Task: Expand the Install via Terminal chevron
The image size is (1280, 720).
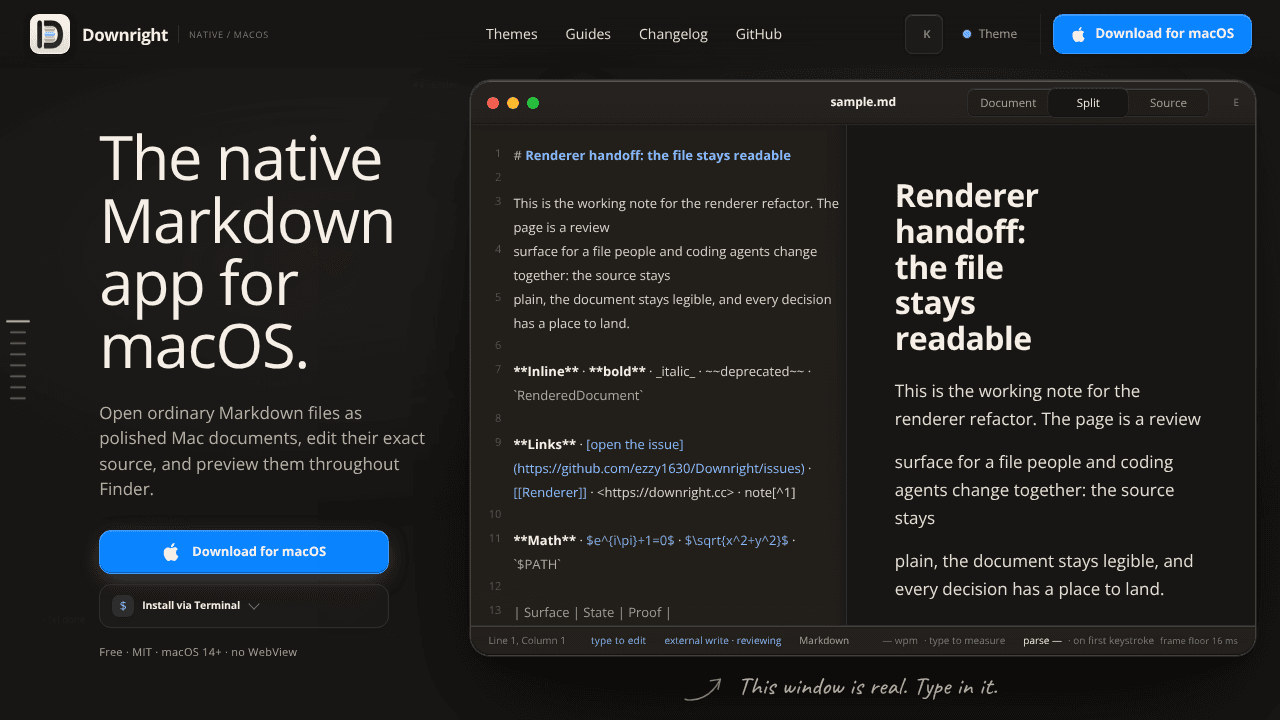Action: (254, 606)
